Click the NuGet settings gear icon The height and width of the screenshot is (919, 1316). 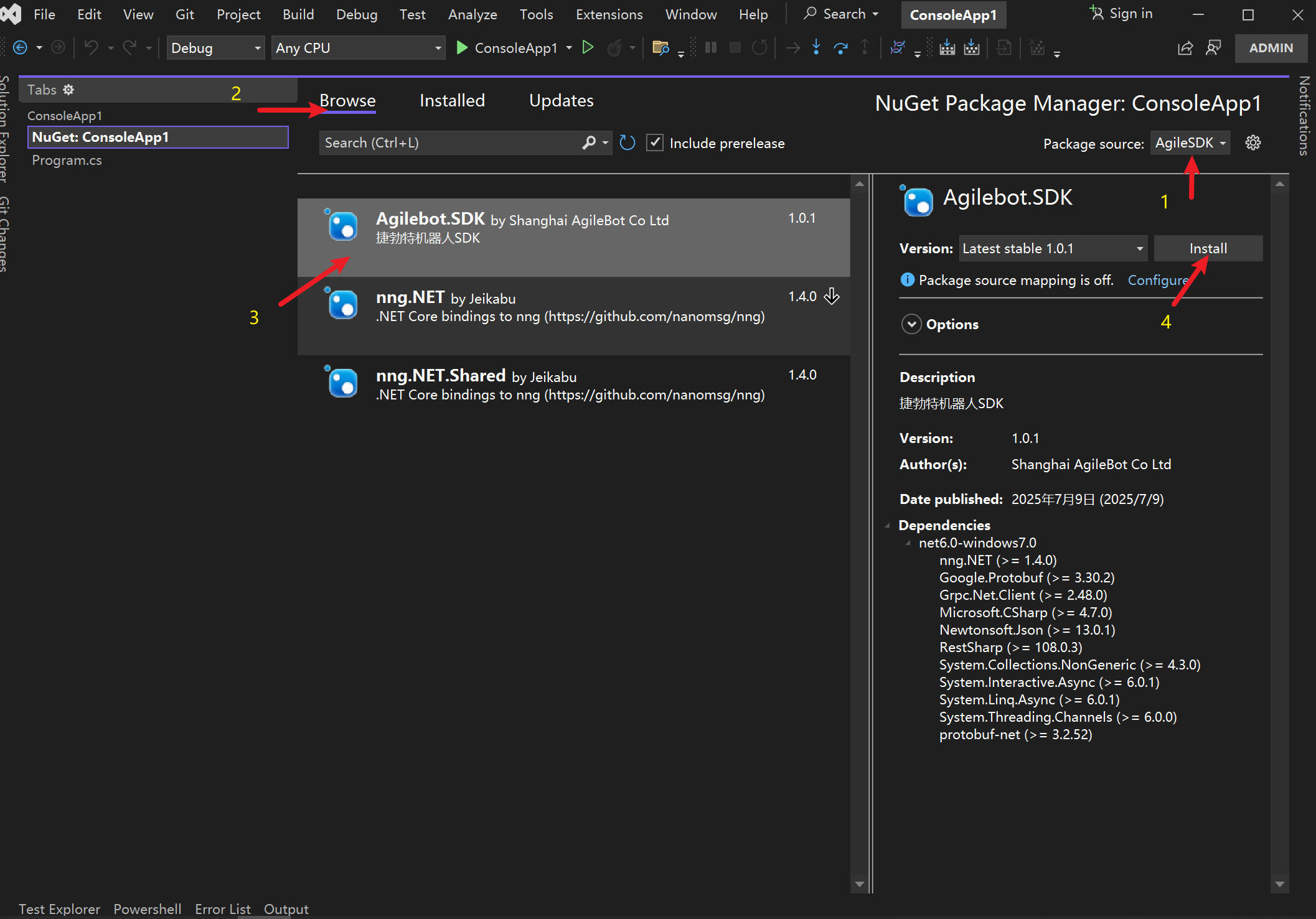1253,143
